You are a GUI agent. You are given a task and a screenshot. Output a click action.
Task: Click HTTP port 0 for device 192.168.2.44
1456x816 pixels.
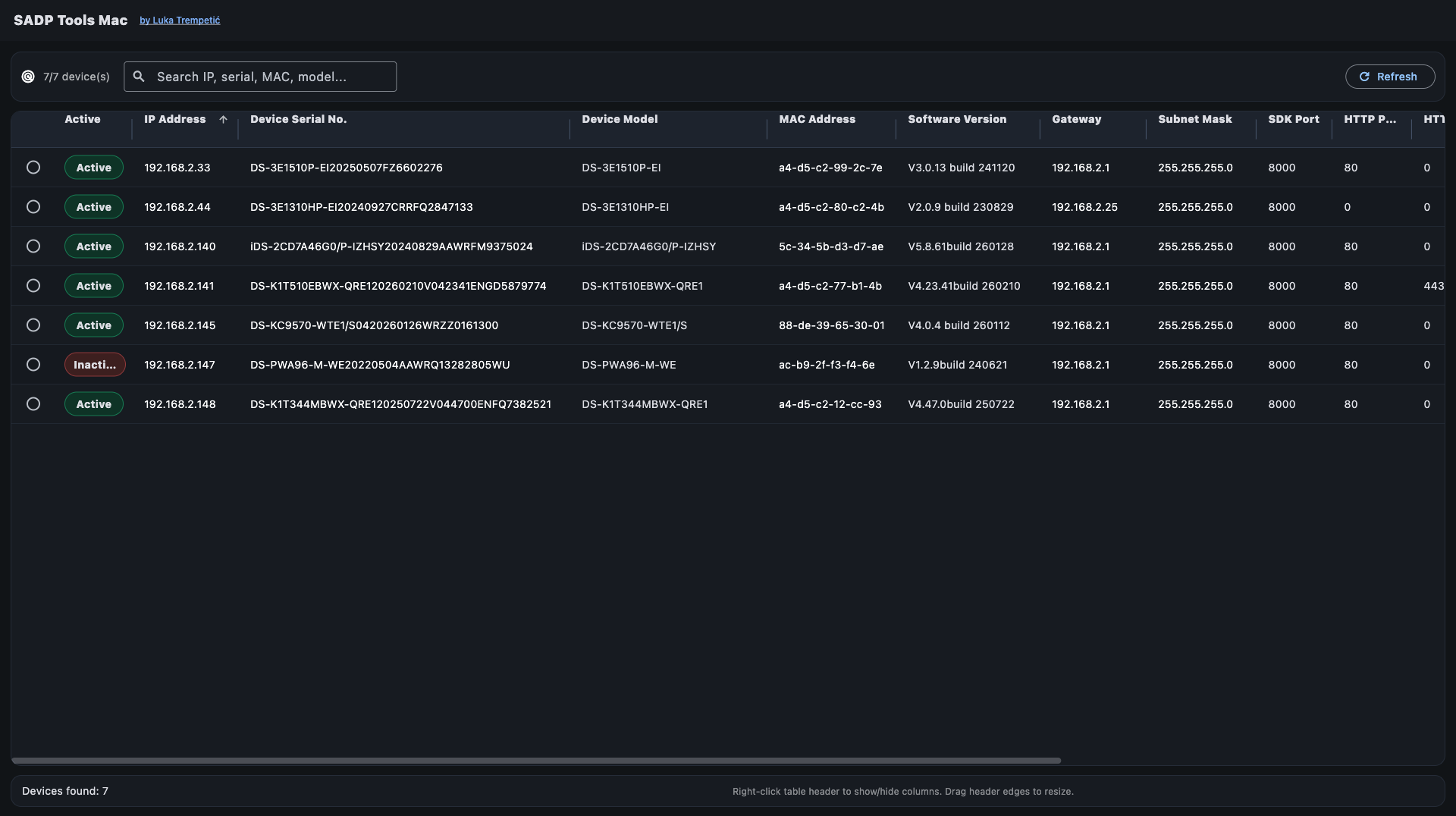pyautogui.click(x=1347, y=207)
